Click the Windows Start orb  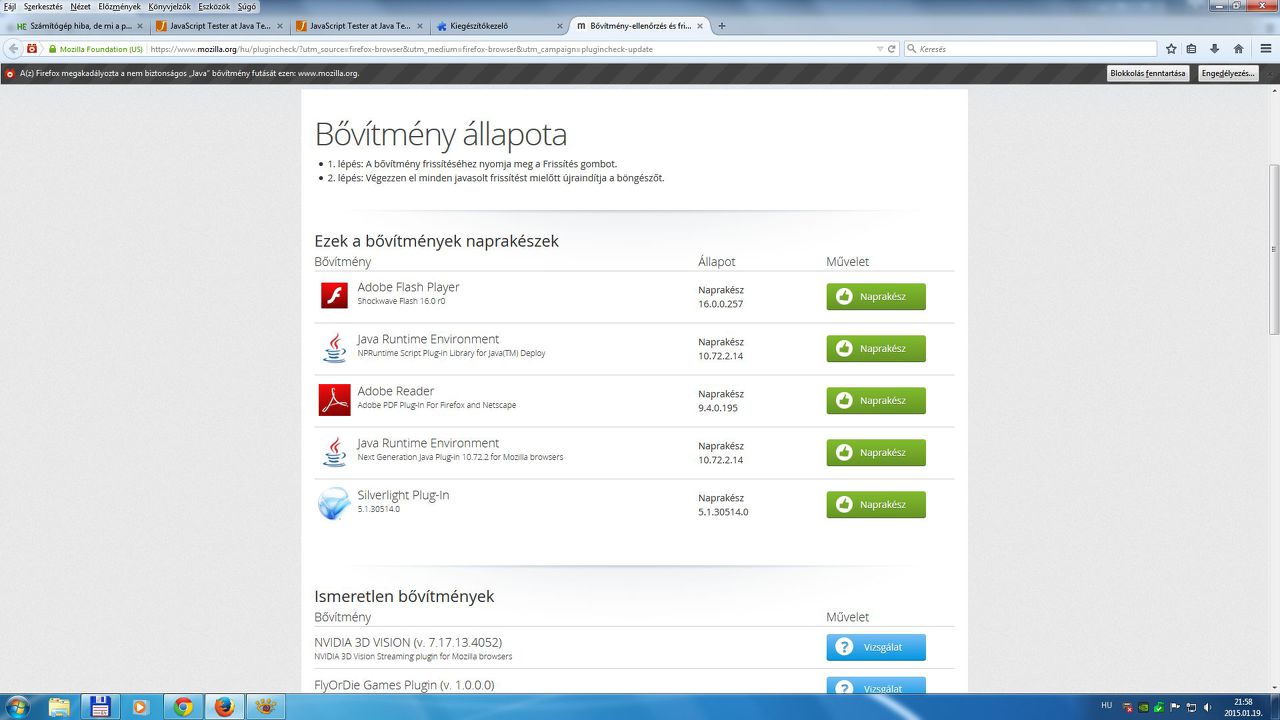tap(17, 706)
